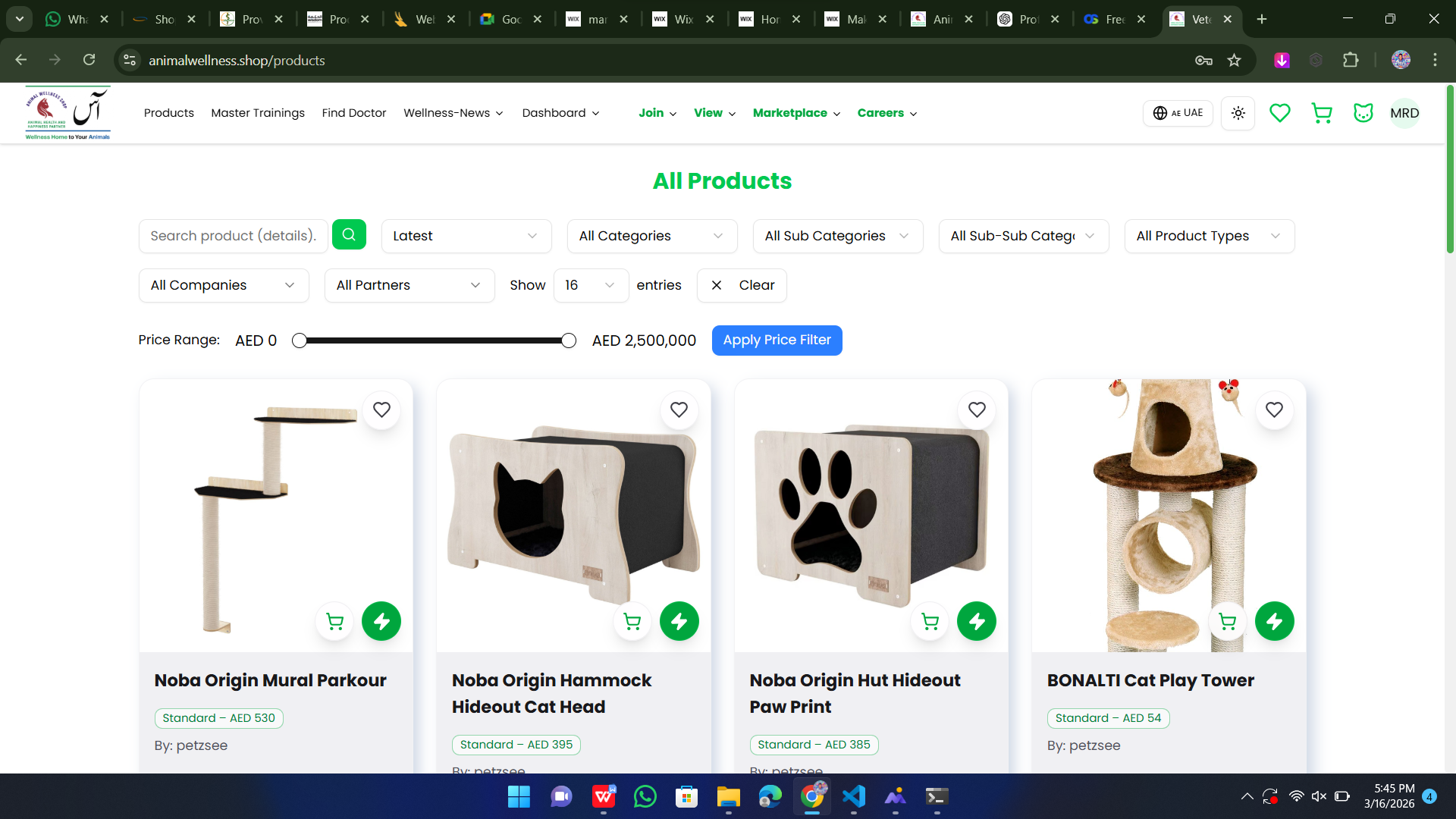Screen dimensions: 1456x819
Task: Favorite the Noba Origin Mural Parkour product
Action: click(381, 409)
